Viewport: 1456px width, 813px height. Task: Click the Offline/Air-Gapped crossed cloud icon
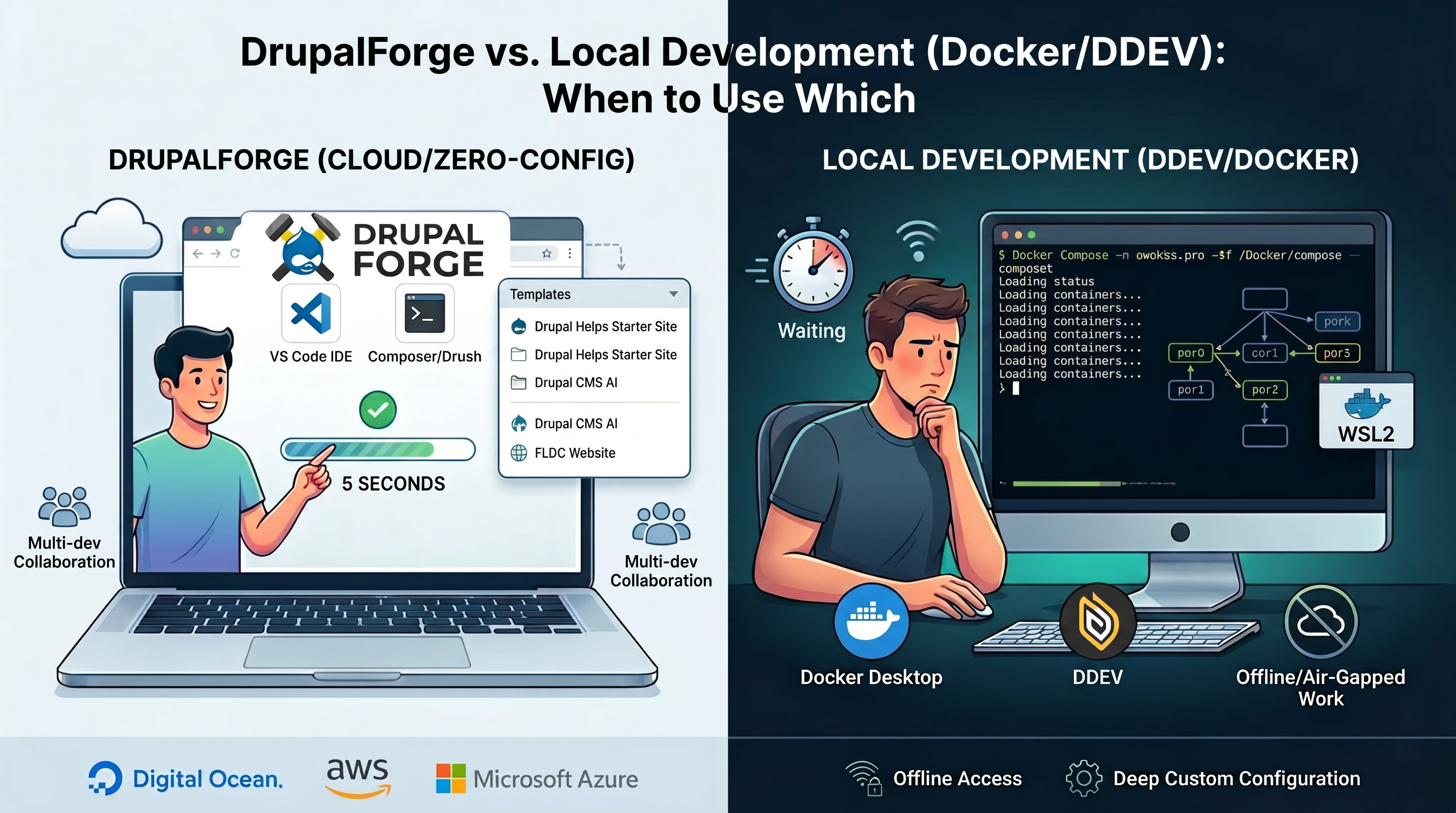1321,621
